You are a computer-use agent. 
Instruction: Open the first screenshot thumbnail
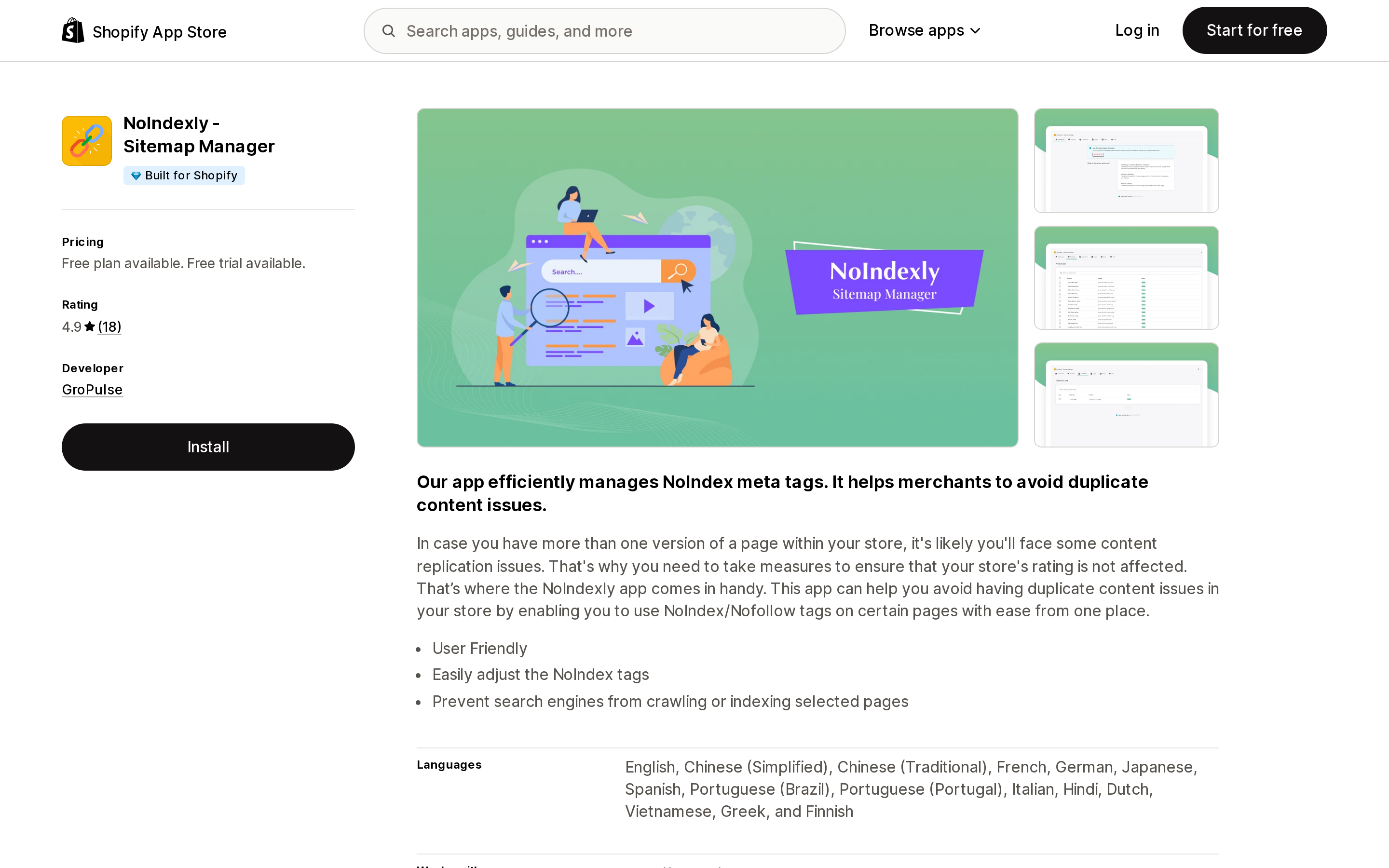[x=1126, y=161]
